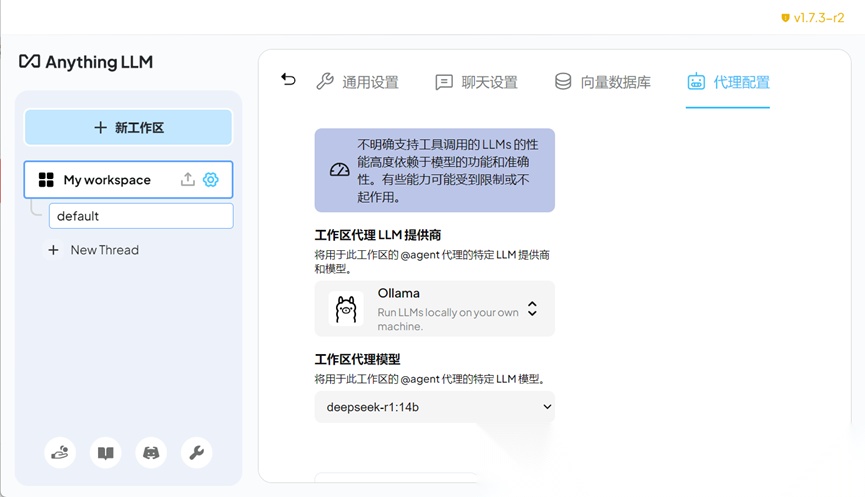Click the 新工作区 new workspace button
Viewport: 865px width, 497px height.
129,127
